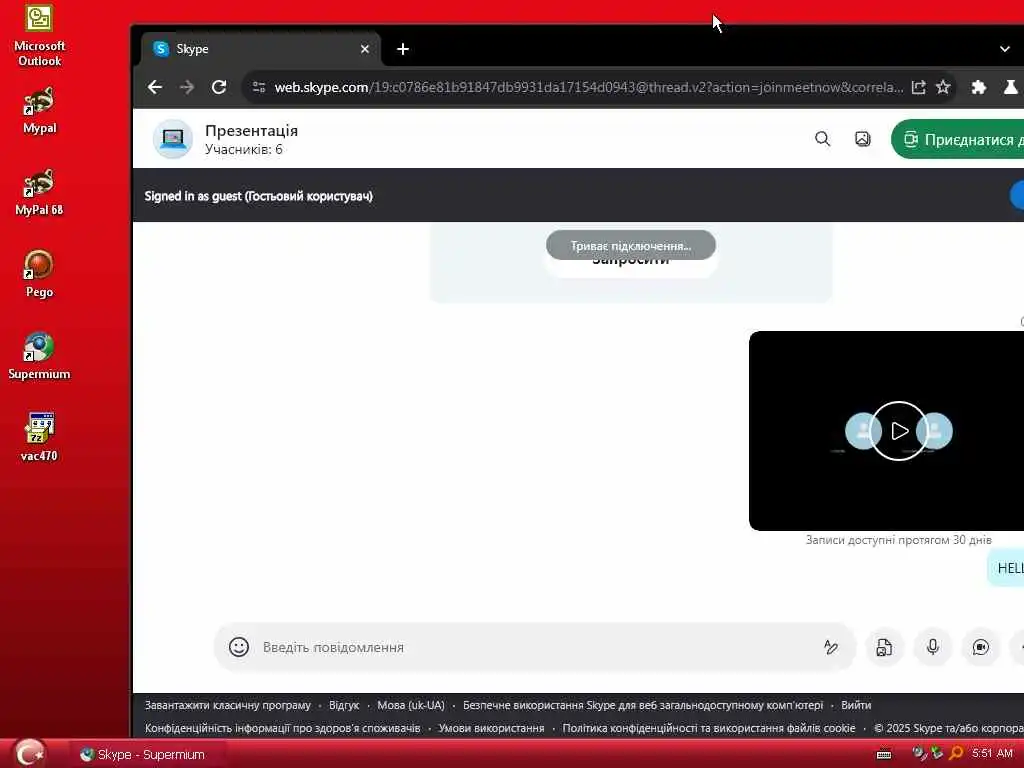Open site information icon in address bar
The image size is (1024, 768).
pyautogui.click(x=259, y=87)
